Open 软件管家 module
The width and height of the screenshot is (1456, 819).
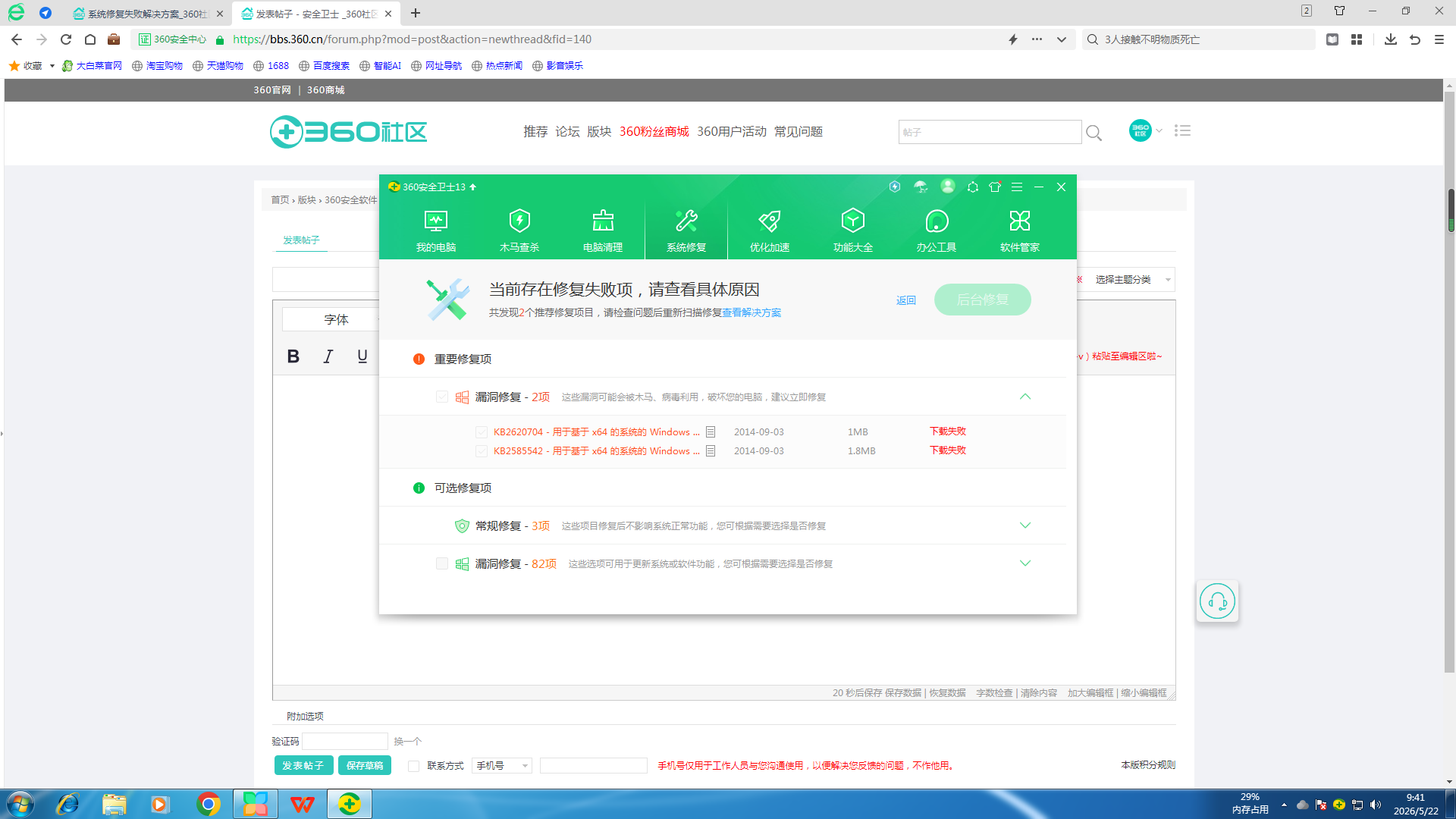(x=1020, y=231)
